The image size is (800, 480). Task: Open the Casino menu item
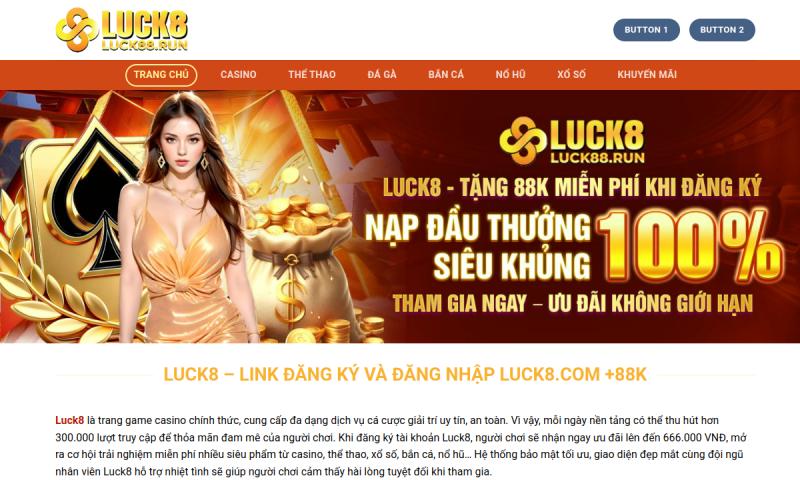pyautogui.click(x=238, y=74)
